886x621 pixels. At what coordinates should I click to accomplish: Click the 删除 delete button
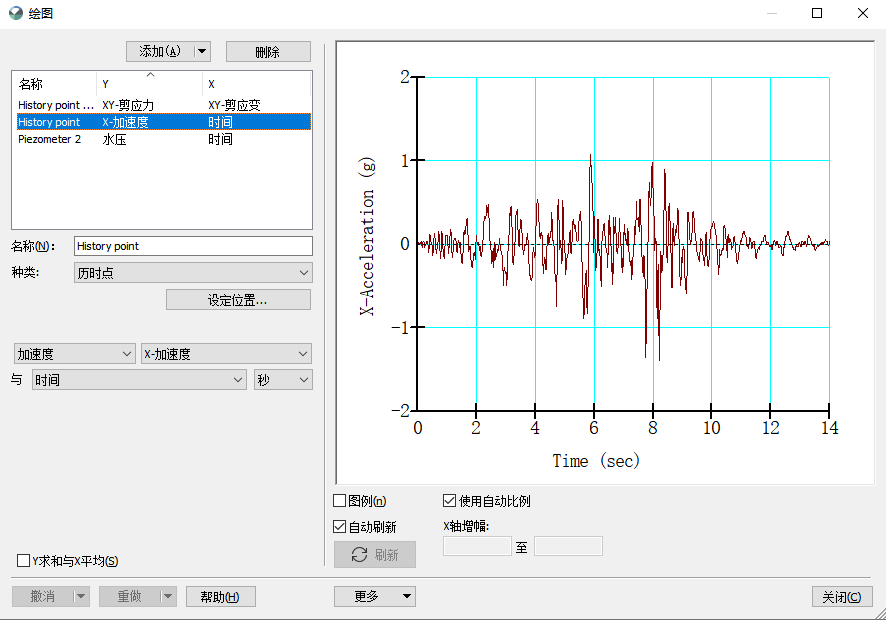tap(268, 52)
